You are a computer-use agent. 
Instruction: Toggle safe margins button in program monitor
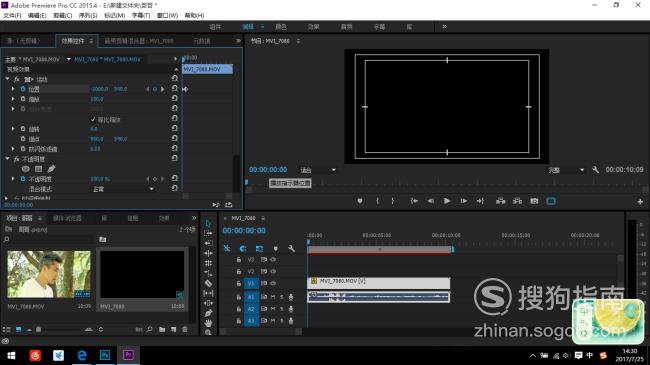pos(551,201)
